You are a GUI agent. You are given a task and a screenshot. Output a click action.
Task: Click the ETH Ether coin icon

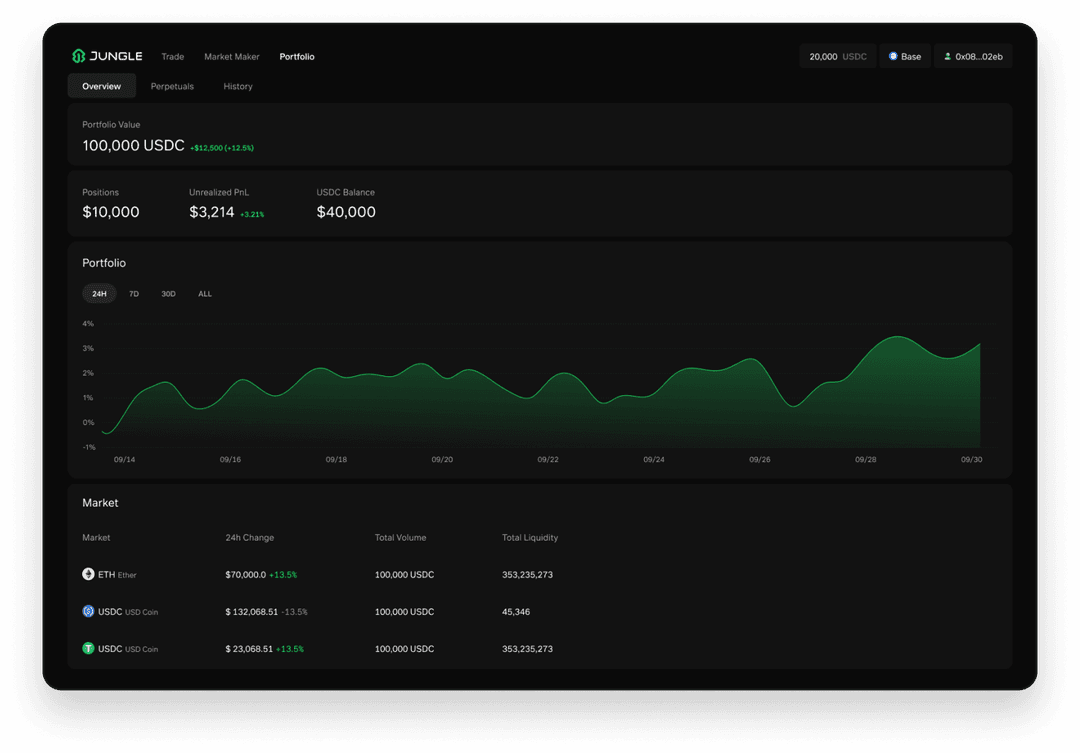tap(88, 575)
